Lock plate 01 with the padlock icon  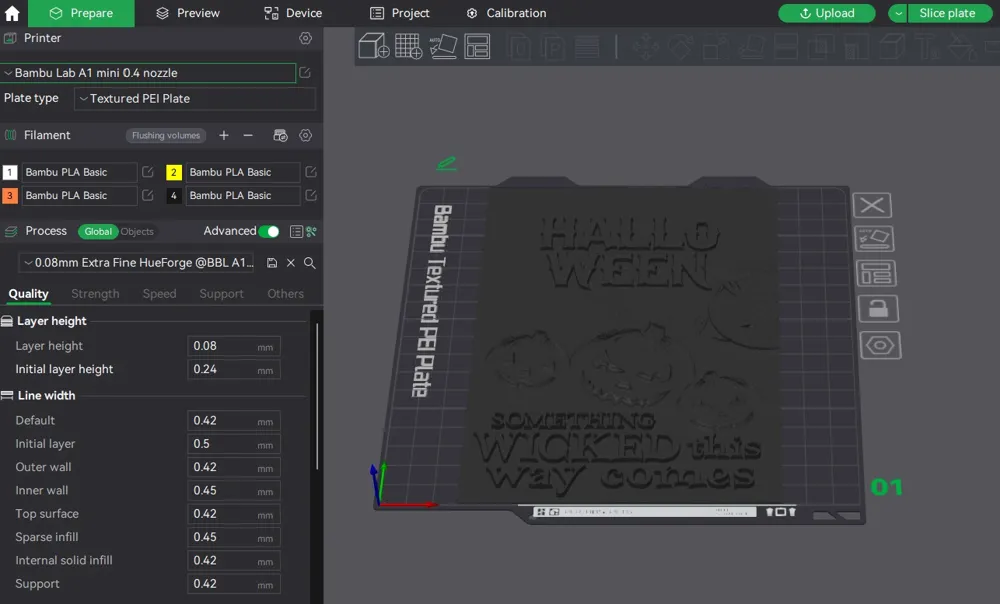click(879, 309)
